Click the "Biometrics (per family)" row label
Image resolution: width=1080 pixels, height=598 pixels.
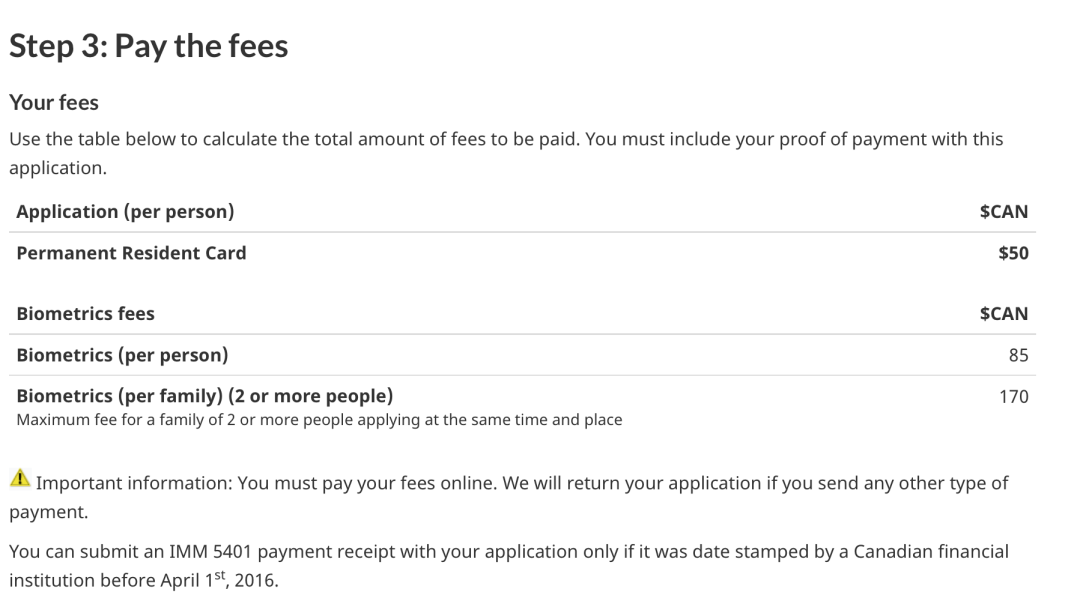(205, 396)
